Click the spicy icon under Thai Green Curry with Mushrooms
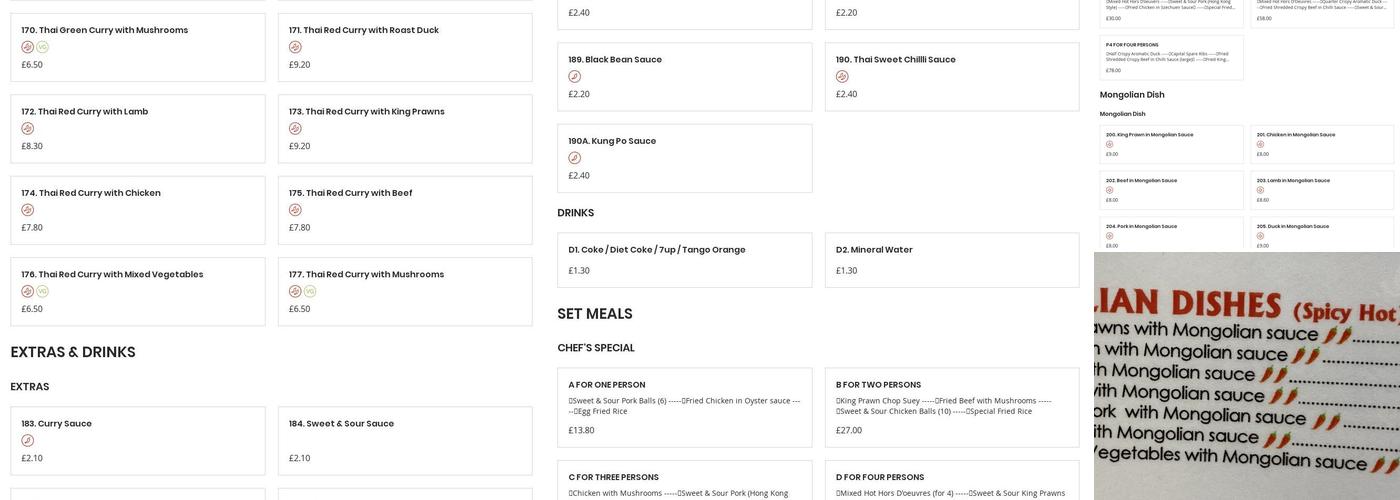 click(x=28, y=47)
